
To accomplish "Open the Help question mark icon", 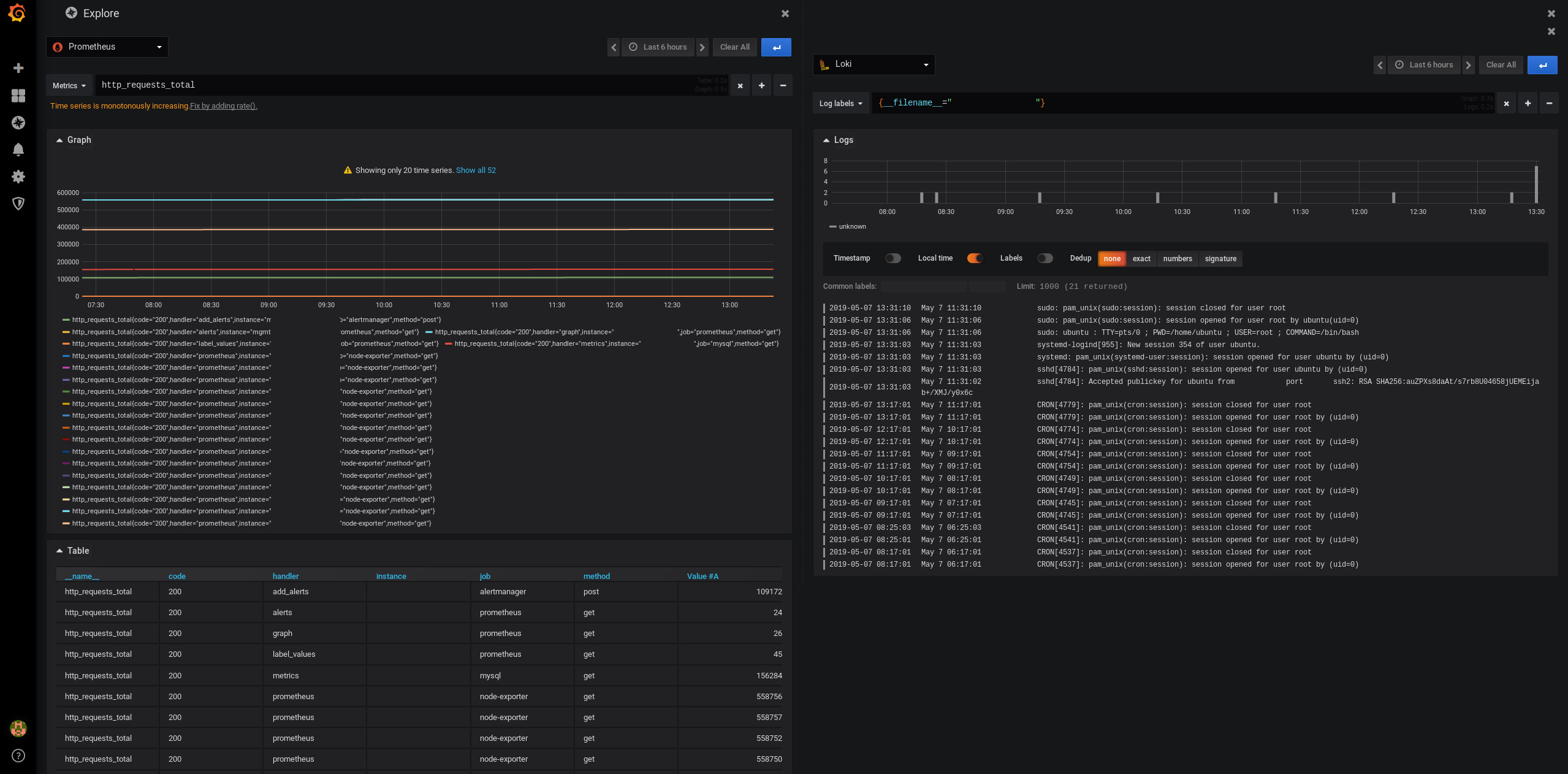I will click(18, 756).
